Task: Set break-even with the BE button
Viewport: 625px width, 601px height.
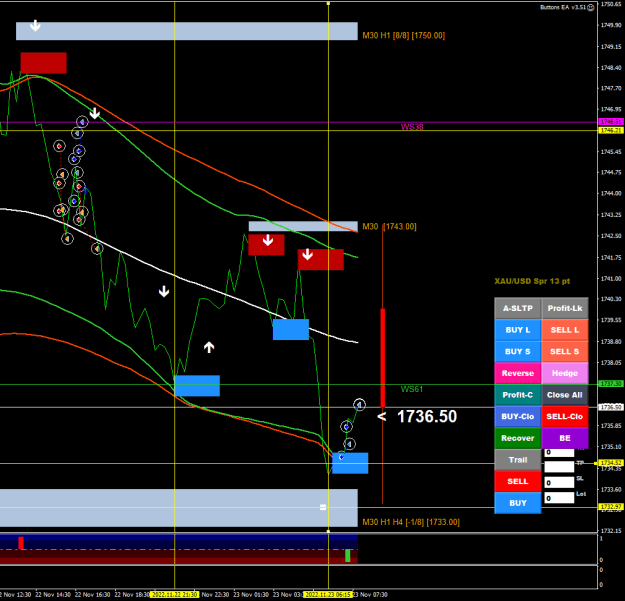Action: [565, 438]
